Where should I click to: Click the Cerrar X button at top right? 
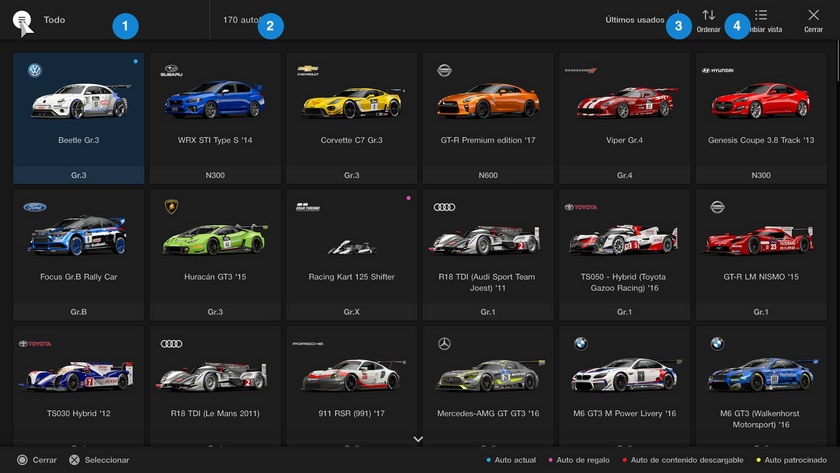pyautogui.click(x=813, y=16)
